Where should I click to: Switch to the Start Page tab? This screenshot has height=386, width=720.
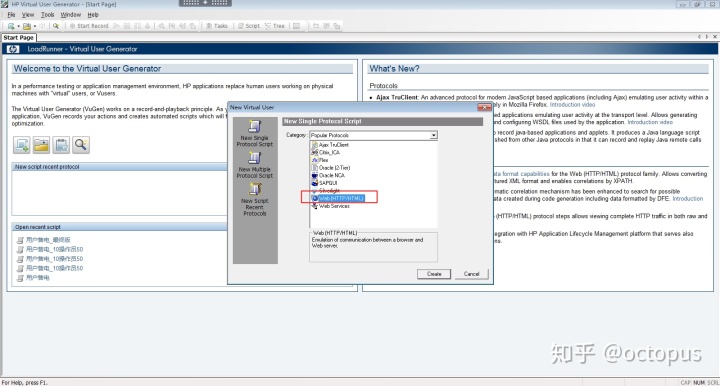pyautogui.click(x=18, y=38)
